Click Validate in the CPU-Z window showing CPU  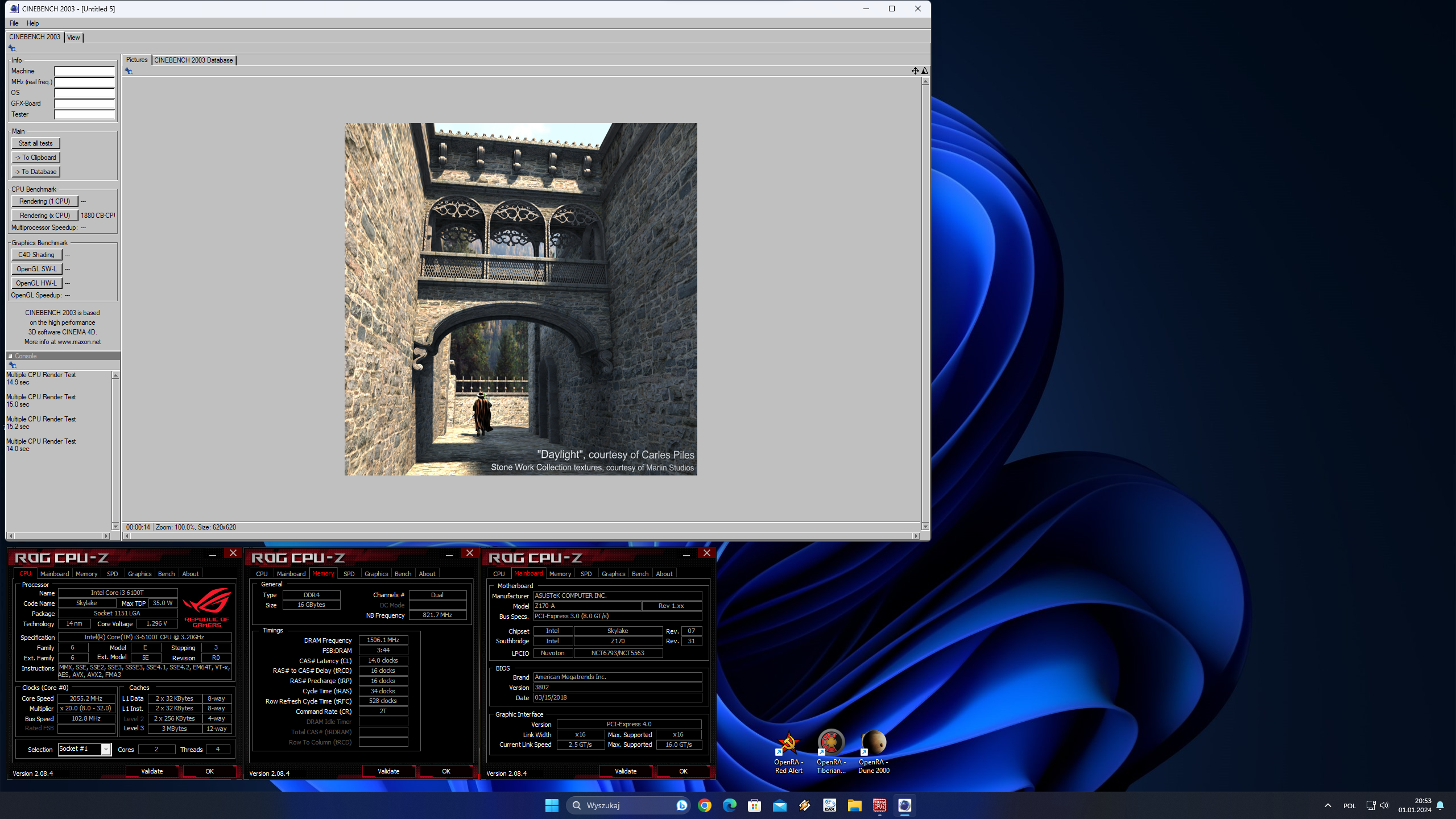coord(152,771)
